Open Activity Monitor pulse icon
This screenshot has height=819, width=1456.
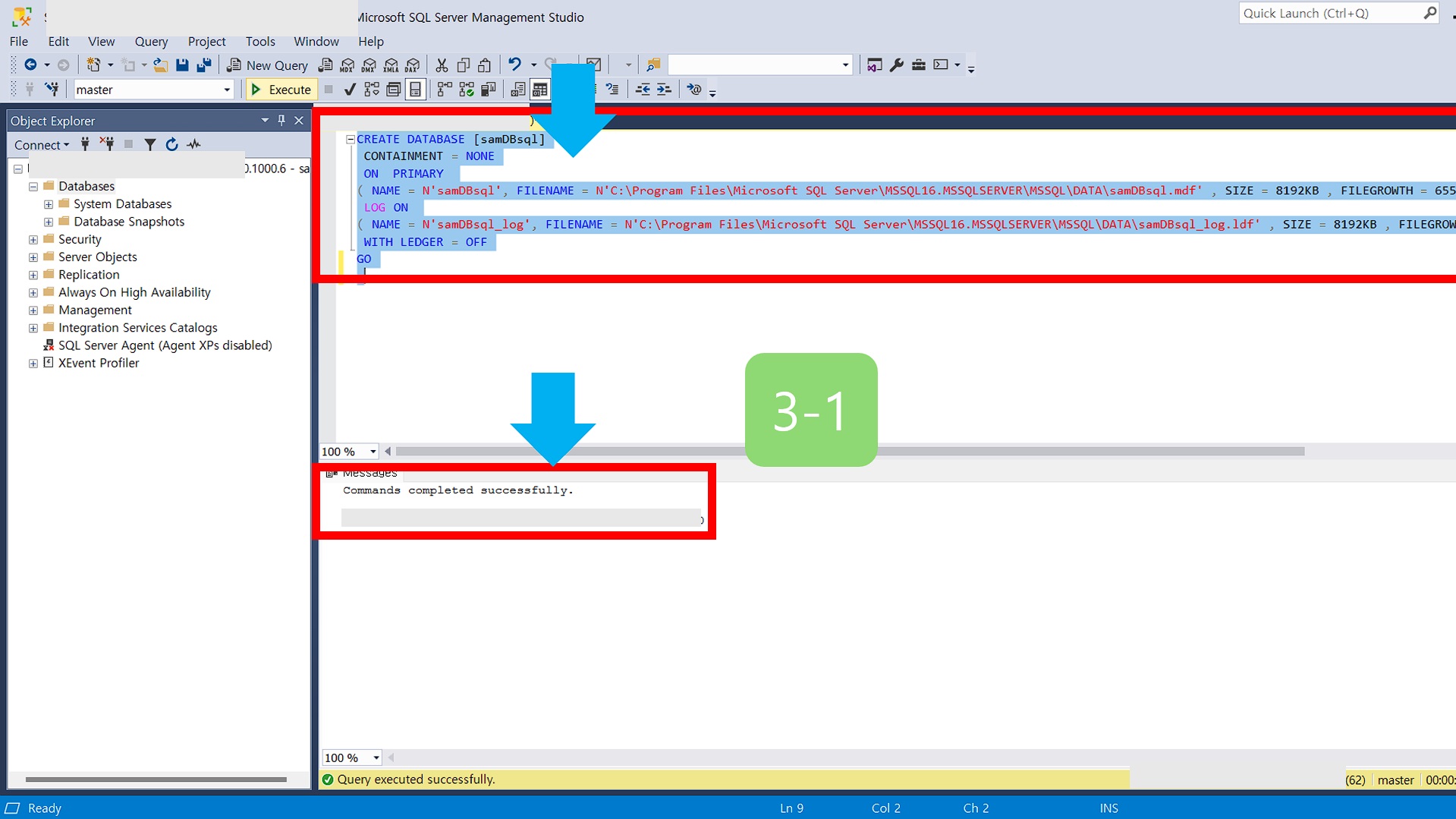[x=194, y=144]
